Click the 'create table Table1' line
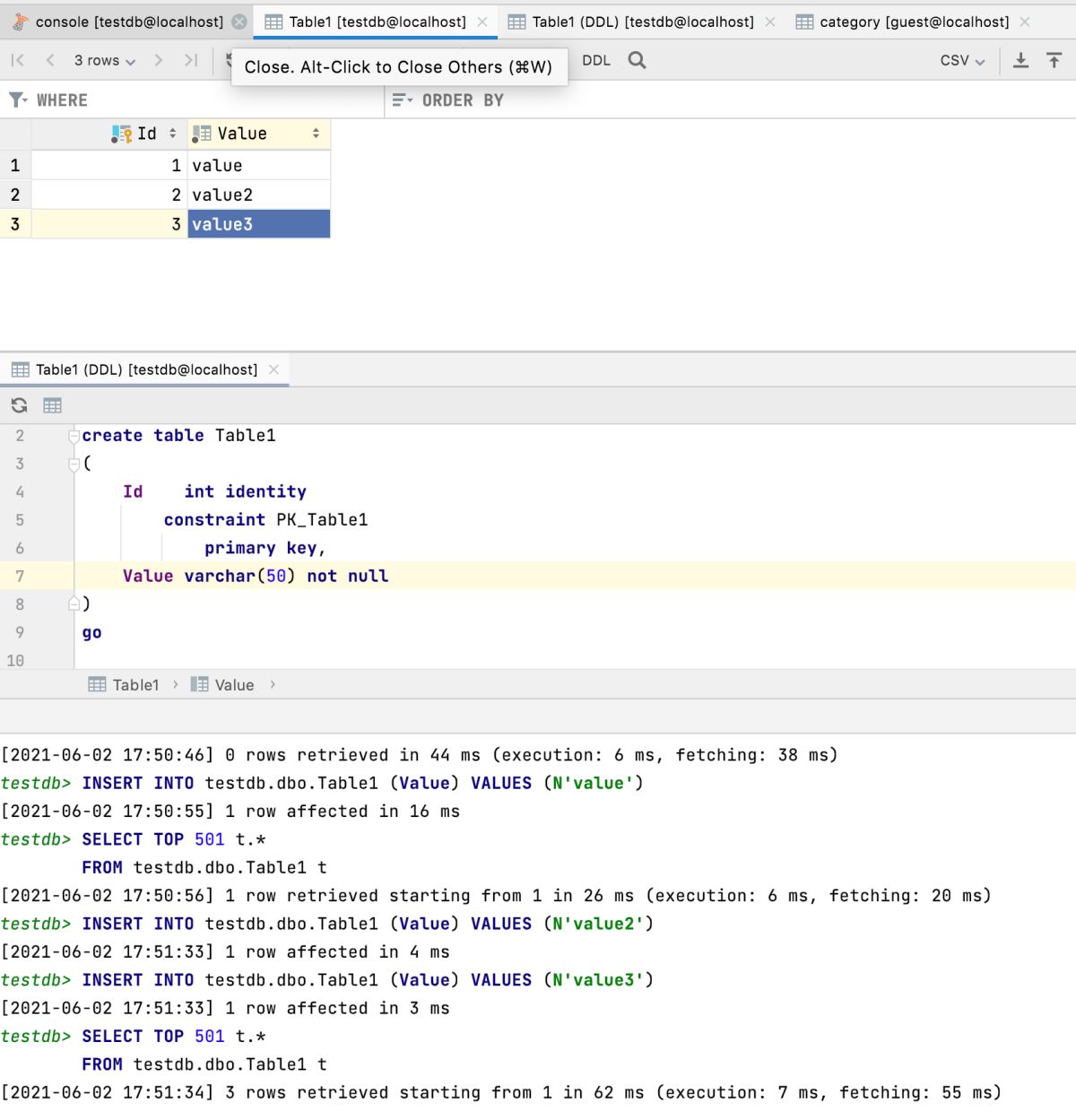The height and width of the screenshot is (1120, 1076). point(179,436)
